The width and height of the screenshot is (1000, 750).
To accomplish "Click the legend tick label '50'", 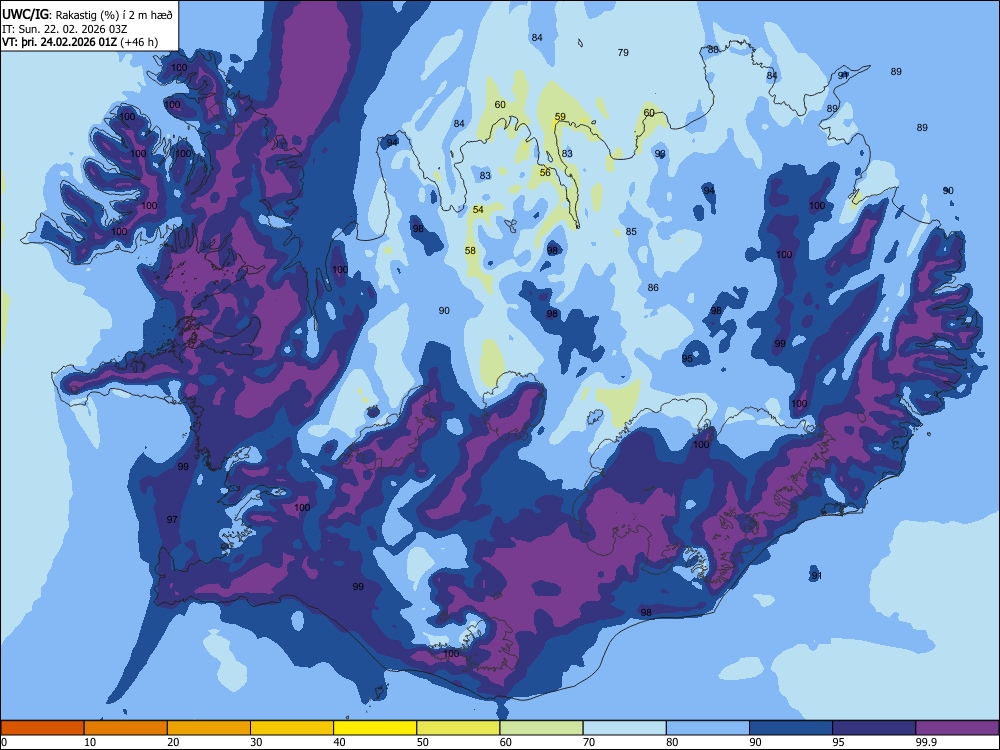I will (x=423, y=742).
